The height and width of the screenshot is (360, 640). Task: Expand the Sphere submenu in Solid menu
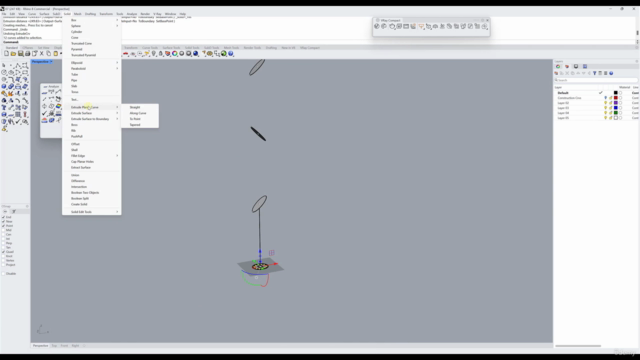[91, 26]
